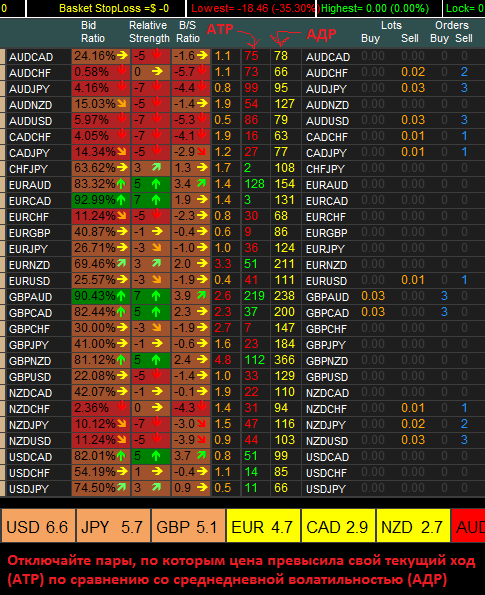Image resolution: width=485 pixels, height=595 pixels.
Task: Toggle the tan pair switch beside USDCHF row
Action: coord(2,473)
